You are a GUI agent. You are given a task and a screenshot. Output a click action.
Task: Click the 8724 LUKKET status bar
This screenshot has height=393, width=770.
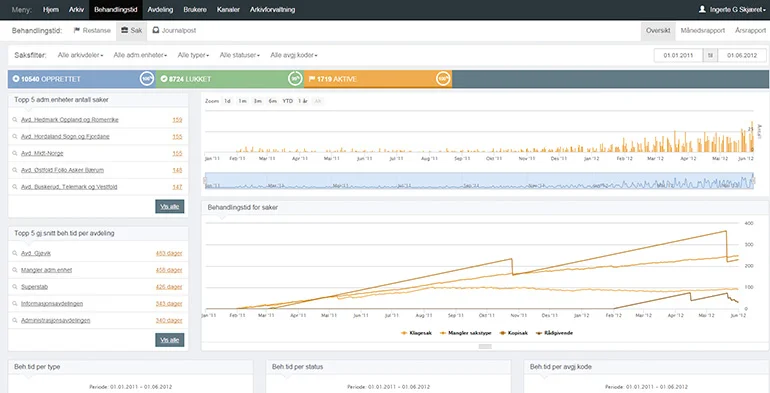pos(230,79)
